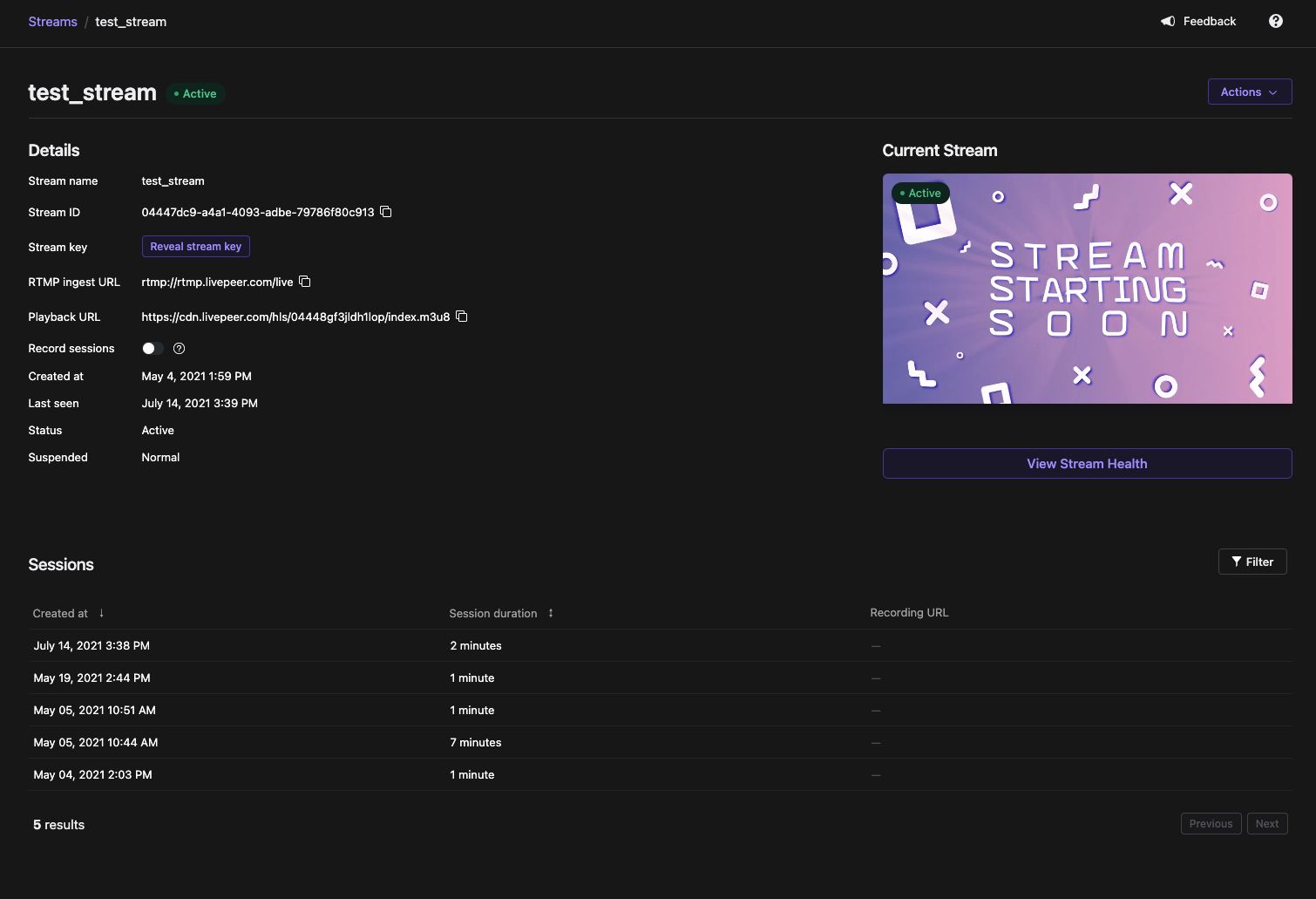The image size is (1316, 899).
Task: Select the May 05, 2021 10:51 AM session
Action: pyautogui.click(x=660, y=710)
